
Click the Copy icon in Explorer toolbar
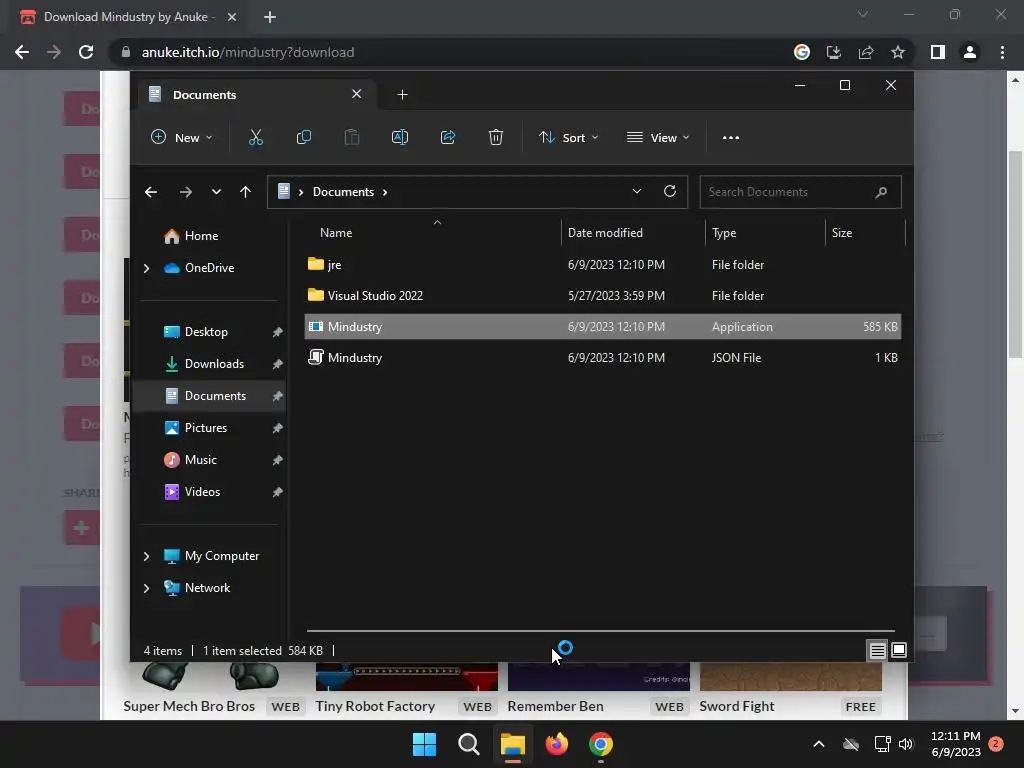pyautogui.click(x=304, y=137)
